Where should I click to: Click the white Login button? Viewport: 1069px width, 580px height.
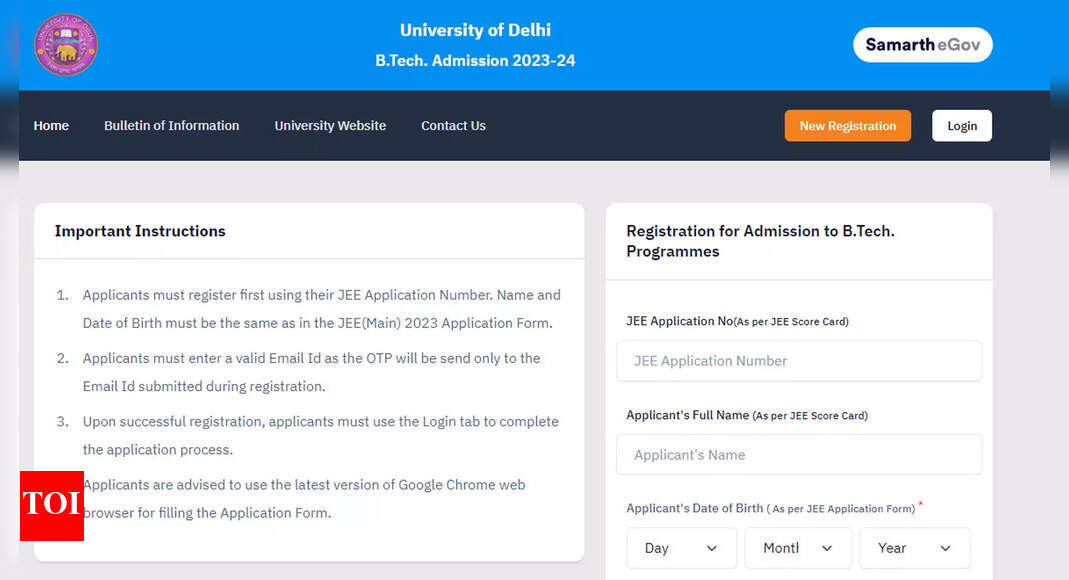point(962,125)
